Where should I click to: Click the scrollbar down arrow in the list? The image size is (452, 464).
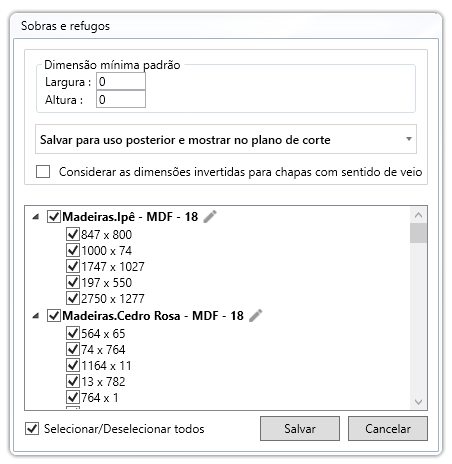(419, 402)
